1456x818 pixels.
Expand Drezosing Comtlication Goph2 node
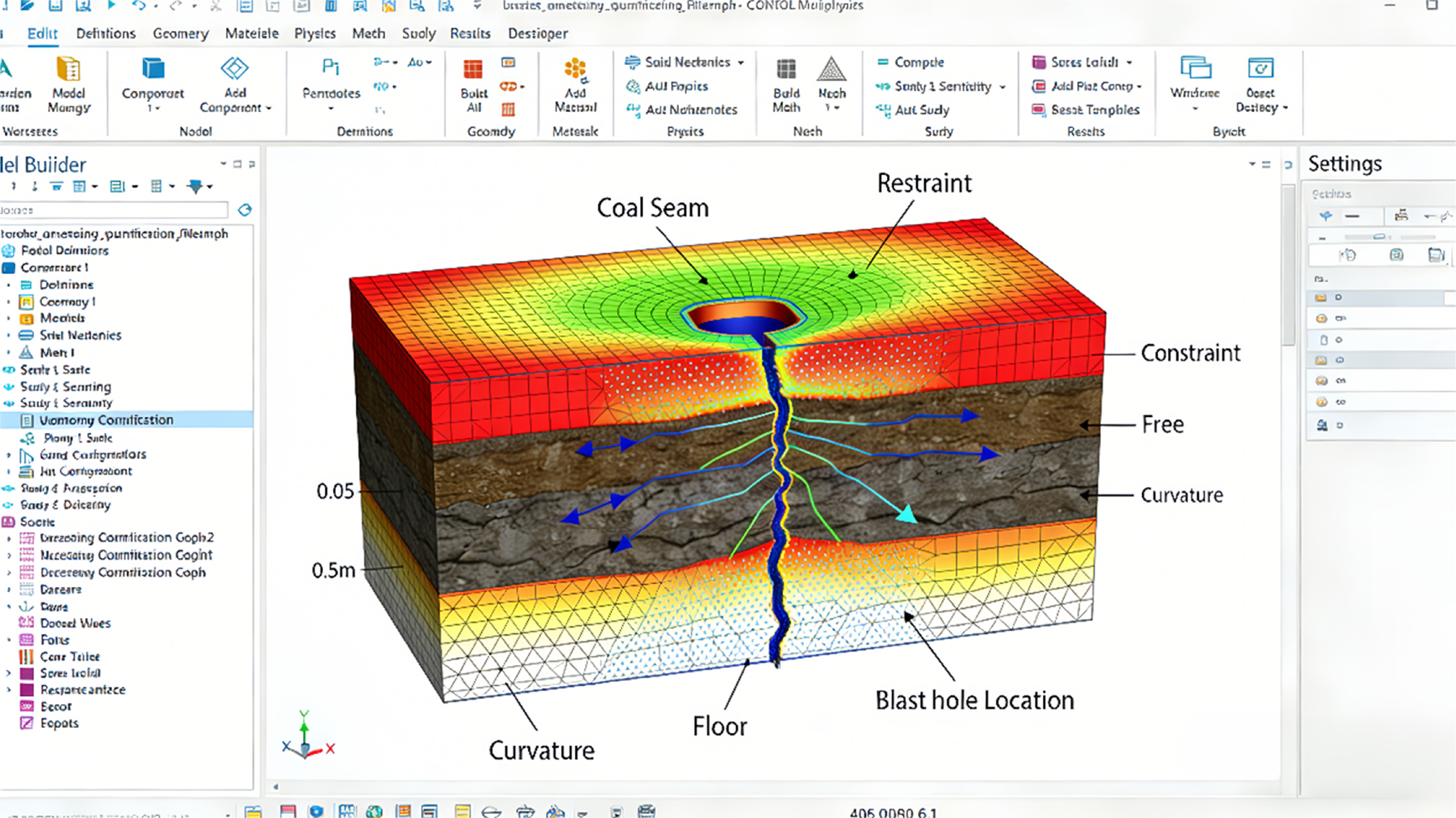[8, 538]
